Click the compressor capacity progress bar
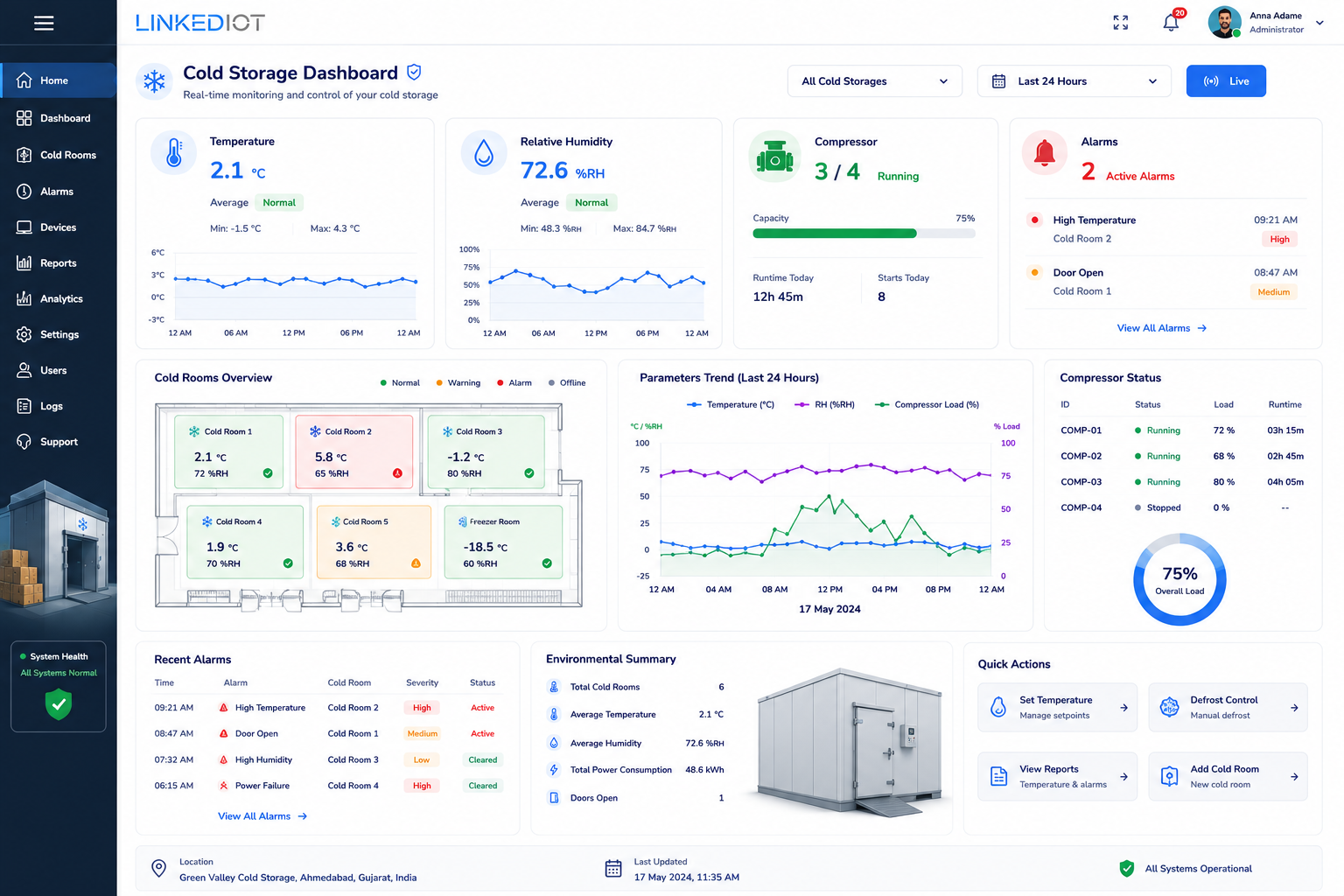This screenshot has height=896, width=1344. [x=864, y=234]
